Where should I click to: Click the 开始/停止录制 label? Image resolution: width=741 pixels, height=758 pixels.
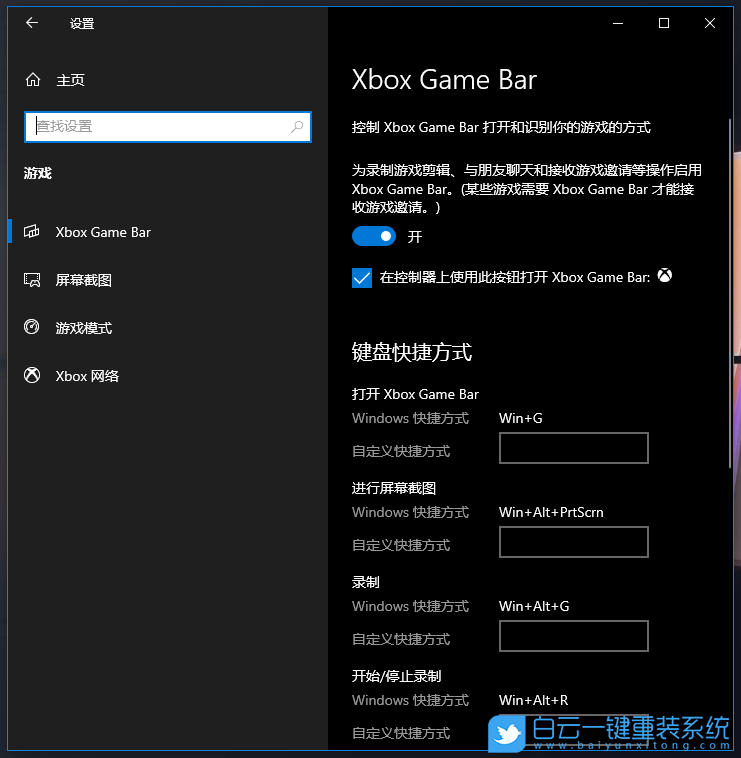click(x=396, y=676)
